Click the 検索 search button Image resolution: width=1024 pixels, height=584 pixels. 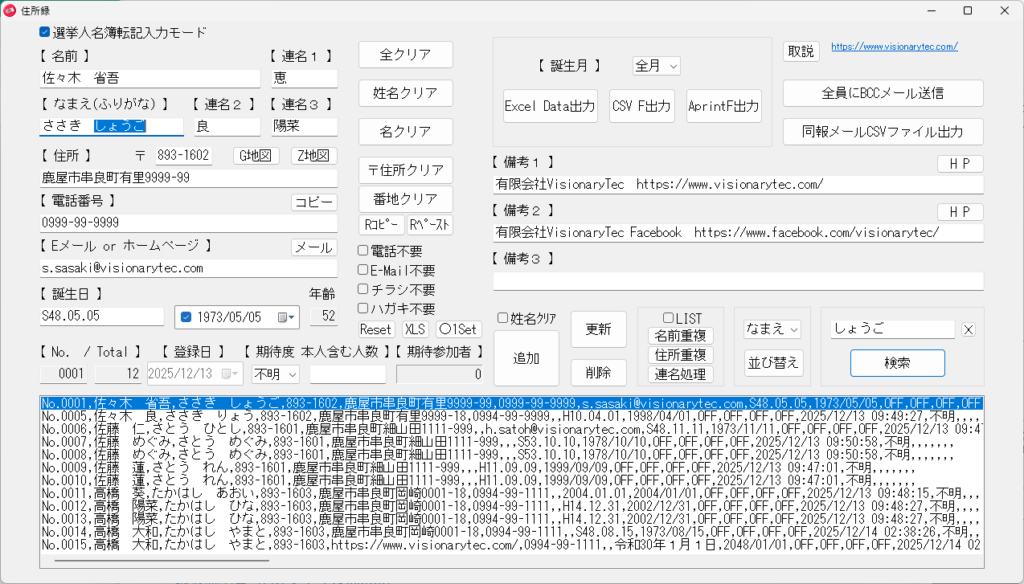click(x=897, y=363)
